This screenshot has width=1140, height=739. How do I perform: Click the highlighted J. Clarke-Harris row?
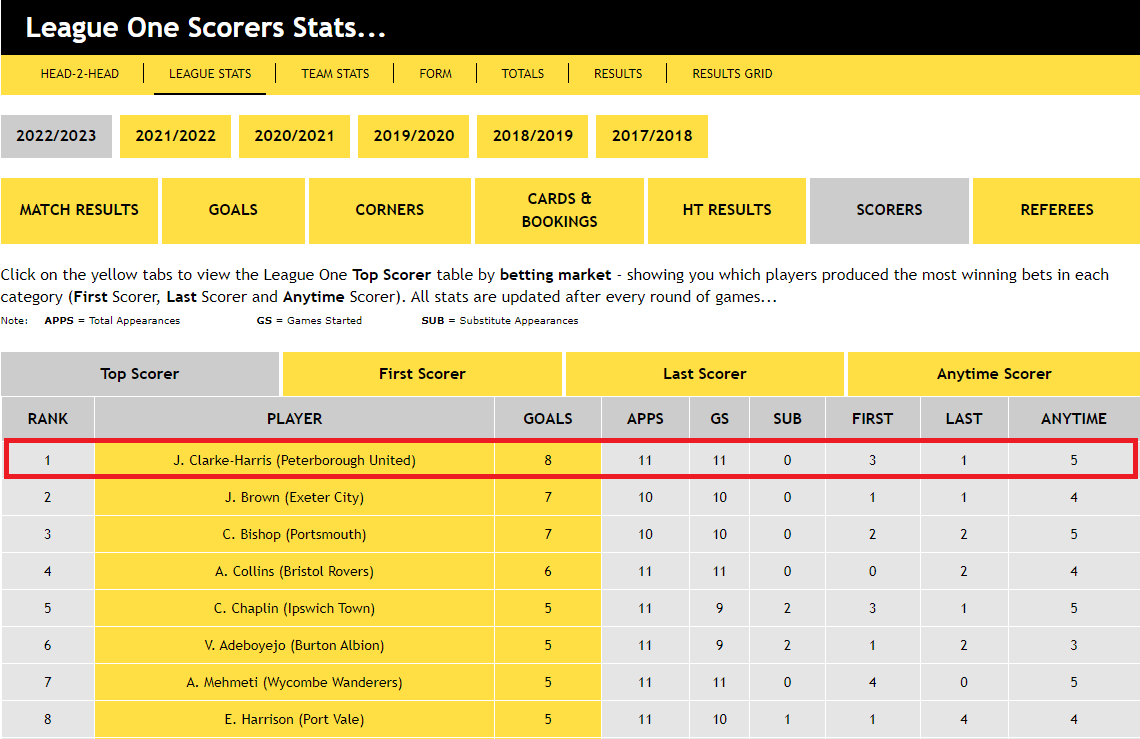[x=294, y=459]
